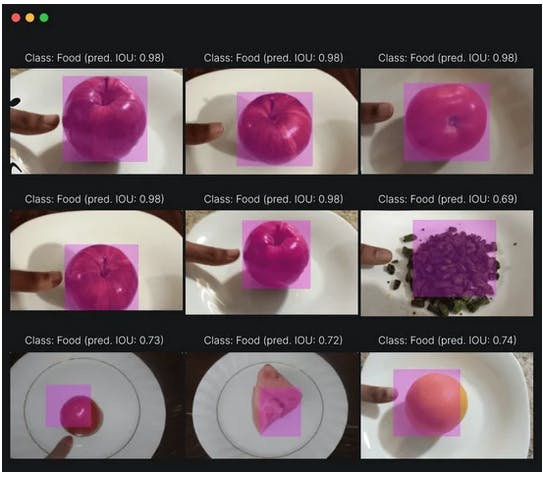
Task: Open the first row's left apple thumbnail
Action: (x=96, y=121)
